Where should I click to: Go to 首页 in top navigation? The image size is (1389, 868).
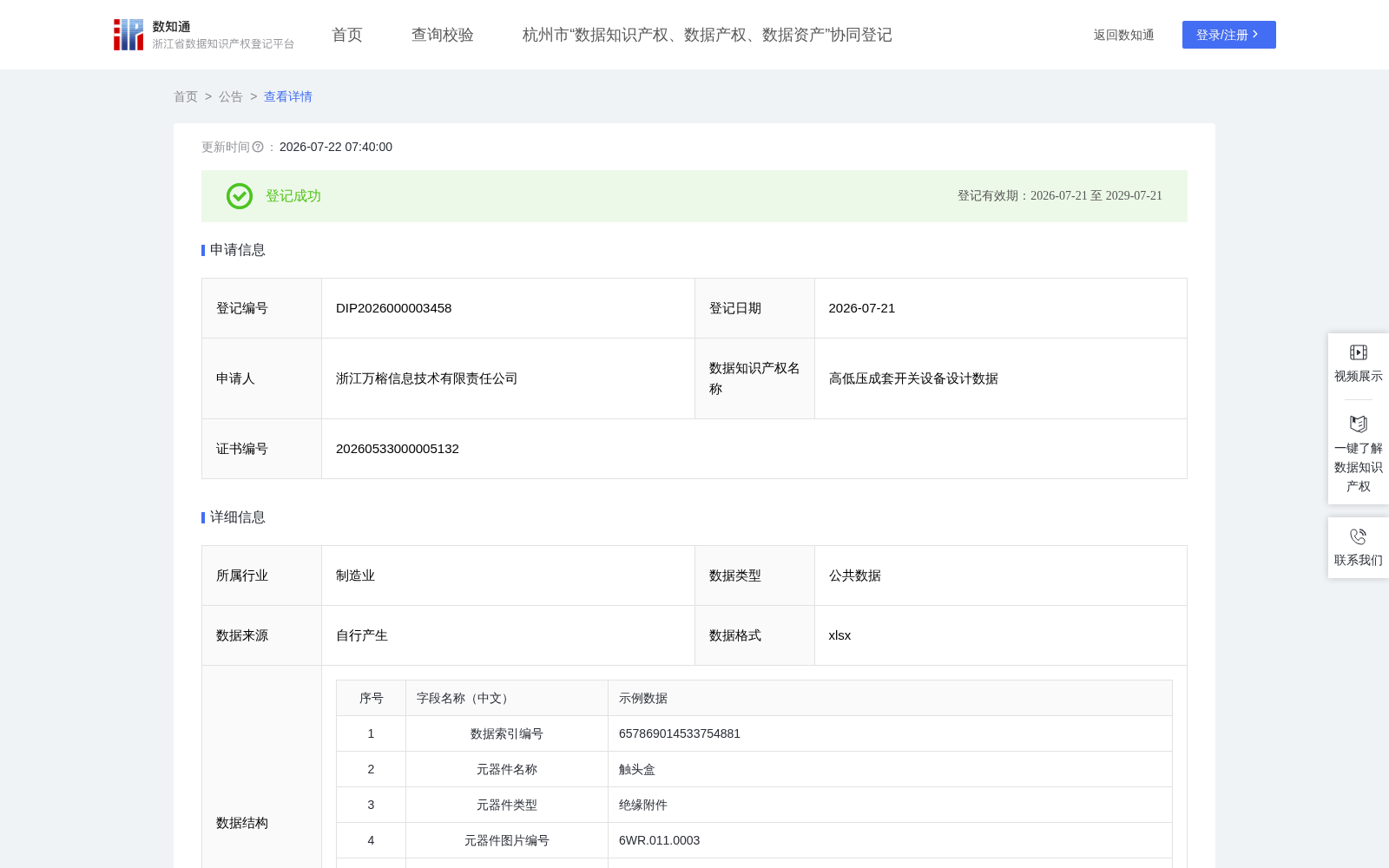[x=347, y=35]
